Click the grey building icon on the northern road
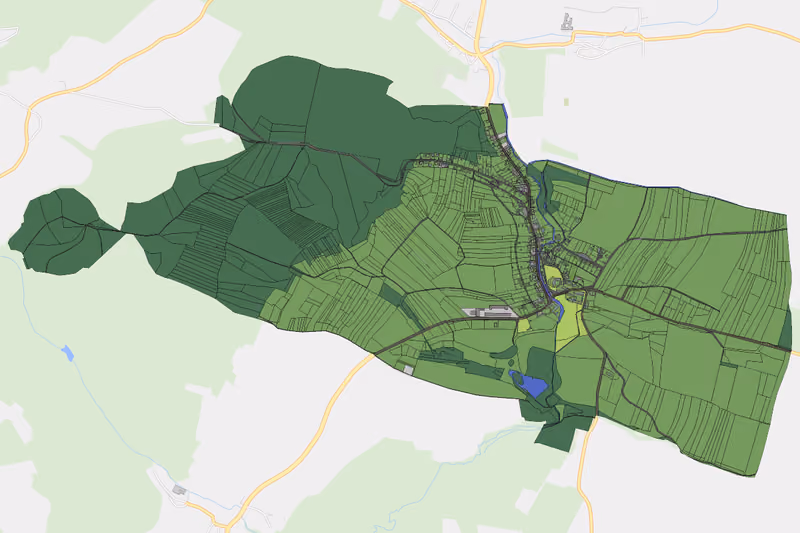This screenshot has width=800, height=533. click(567, 22)
